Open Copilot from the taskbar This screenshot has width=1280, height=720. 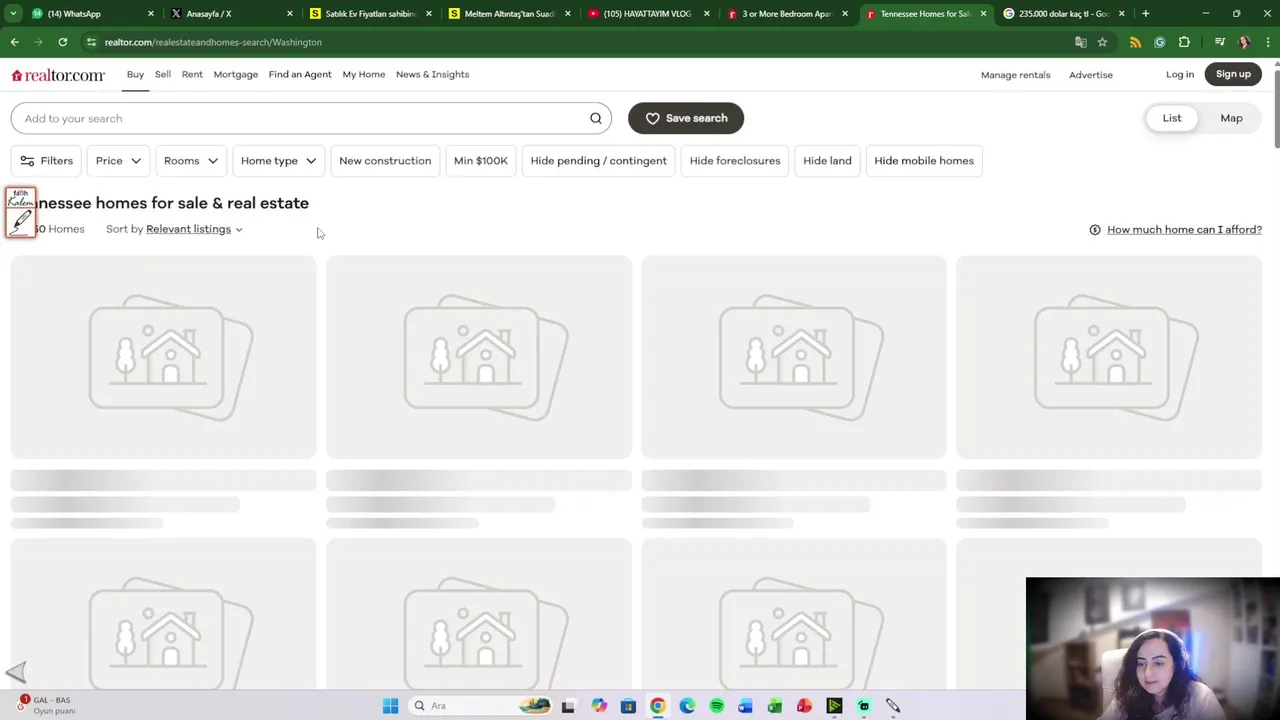tap(599, 706)
